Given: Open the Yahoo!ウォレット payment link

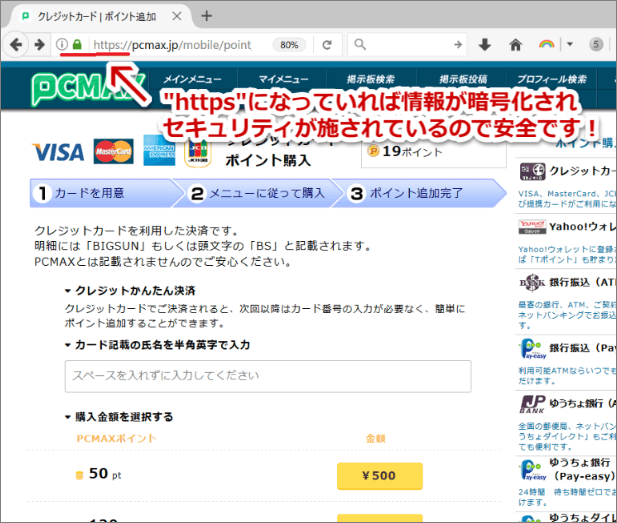Looking at the screenshot, I should [x=582, y=227].
